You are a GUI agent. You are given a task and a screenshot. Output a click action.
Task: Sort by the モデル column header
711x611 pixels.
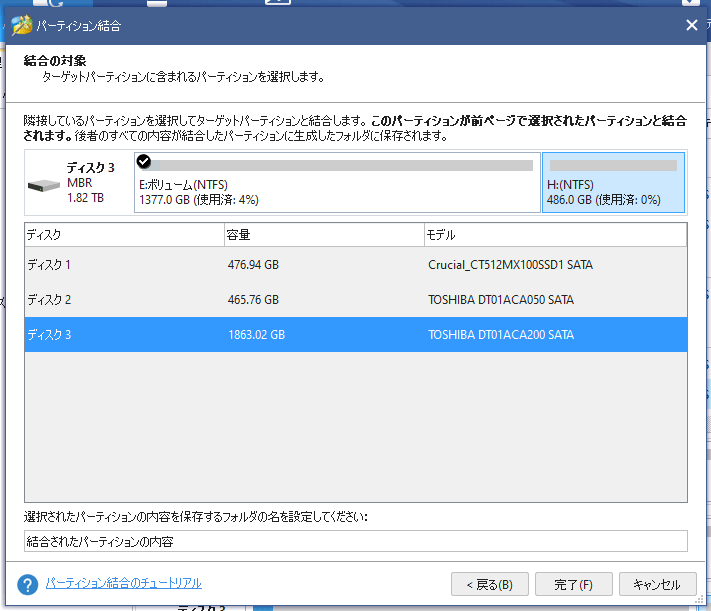[555, 235]
